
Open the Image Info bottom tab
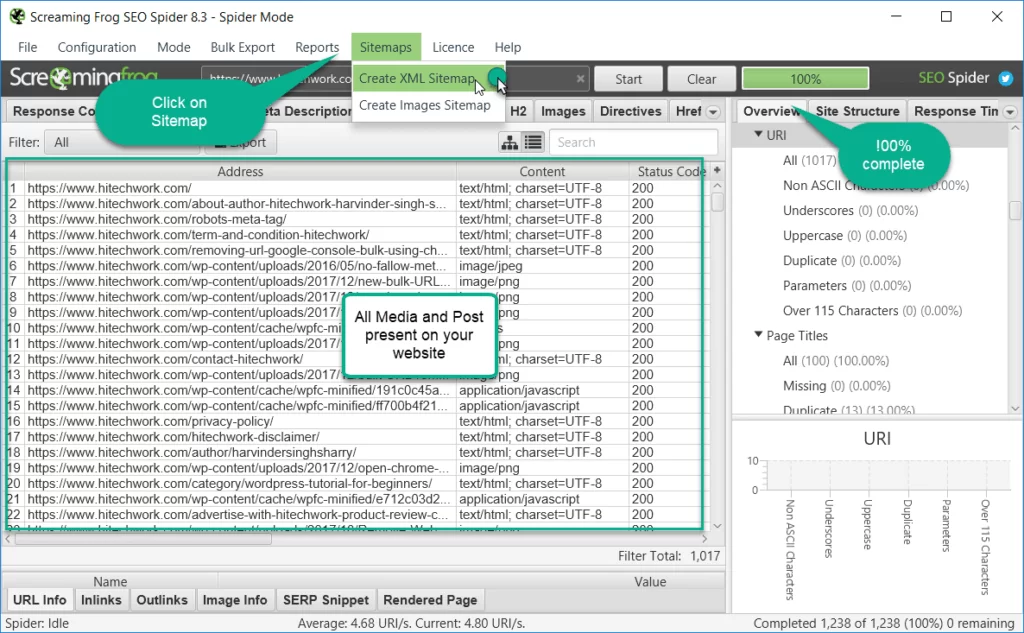(x=234, y=600)
